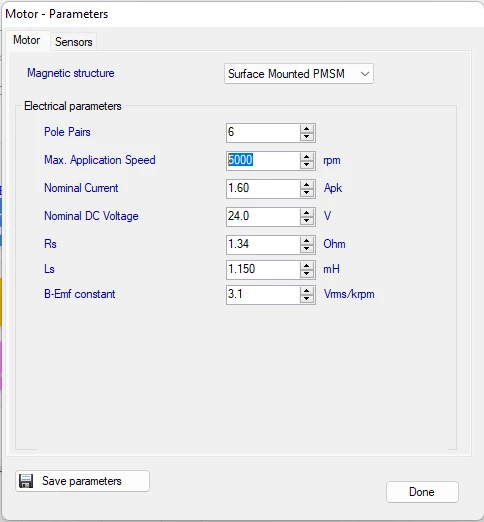Decrease Max. Application Speed with down arrow
The height and width of the screenshot is (522, 484).
(x=307, y=165)
